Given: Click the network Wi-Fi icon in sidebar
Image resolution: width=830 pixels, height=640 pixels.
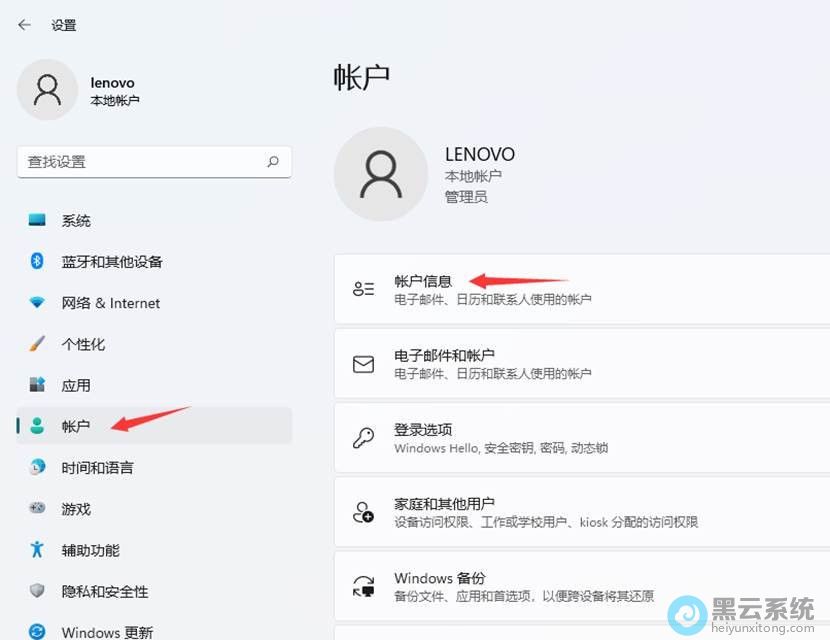Looking at the screenshot, I should tap(37, 303).
